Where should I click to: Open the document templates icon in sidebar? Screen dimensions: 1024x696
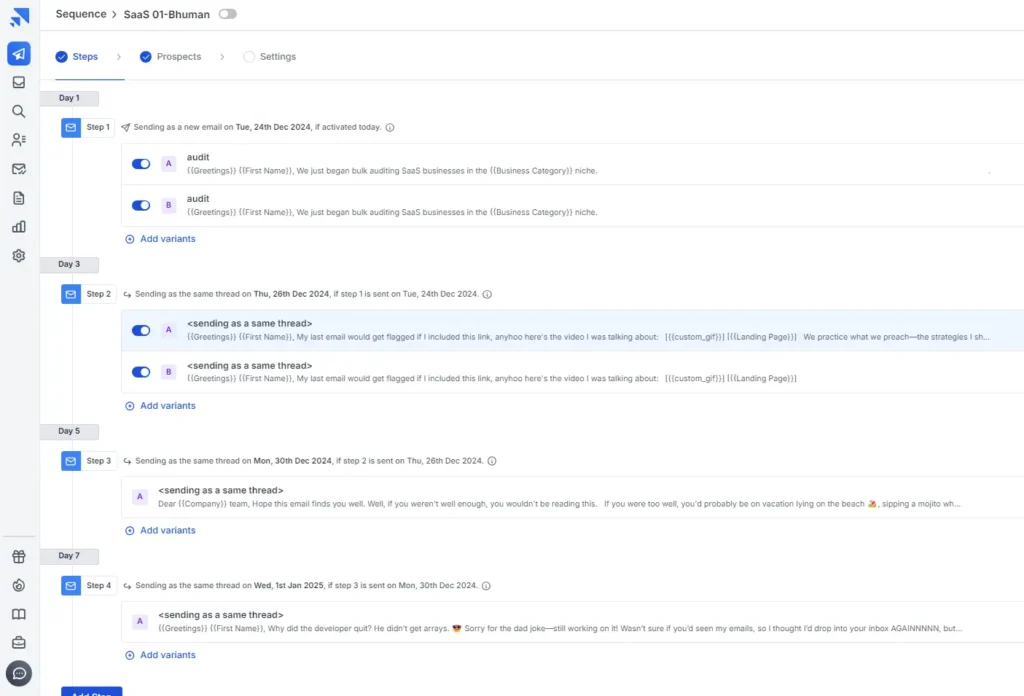(x=19, y=198)
